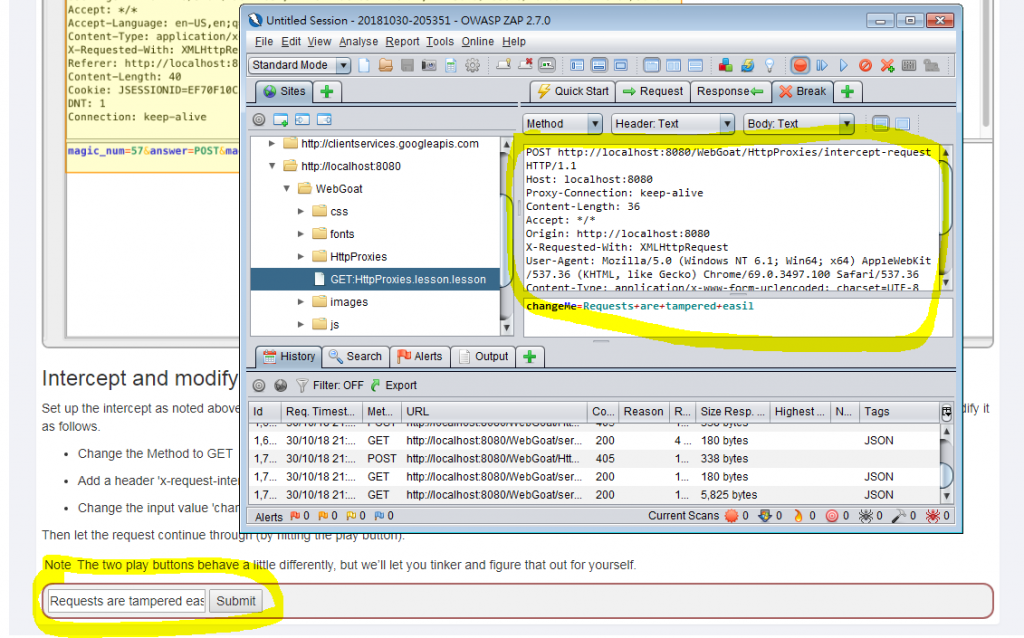The height and width of the screenshot is (638, 1024).
Task: Toggle show tab names and icons button
Action: (x=547, y=64)
